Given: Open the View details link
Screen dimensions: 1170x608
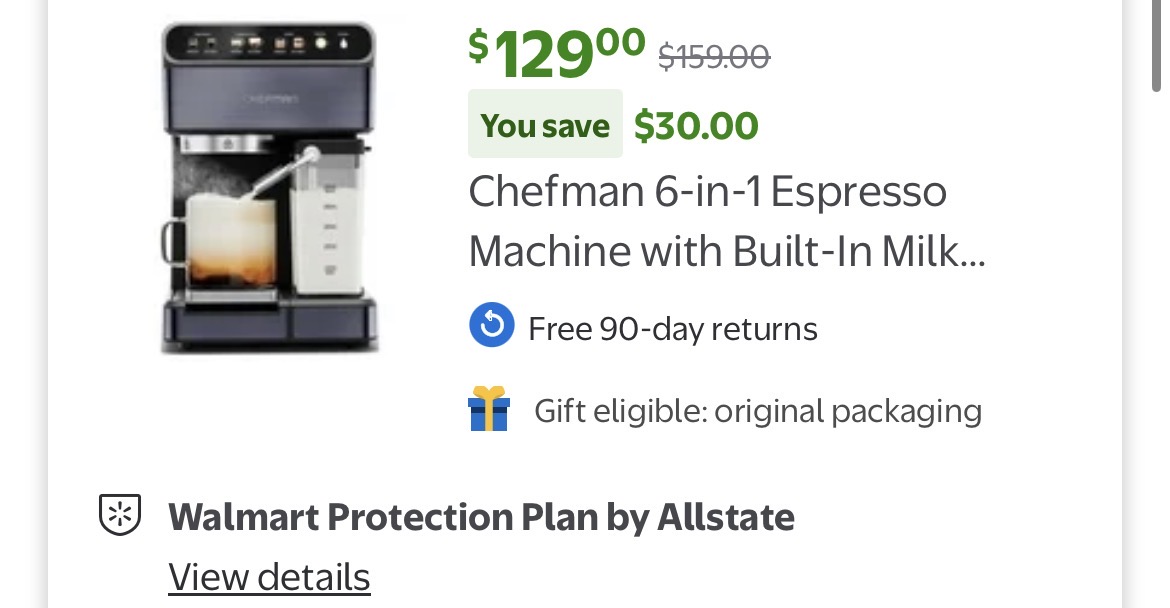Looking at the screenshot, I should 269,577.
